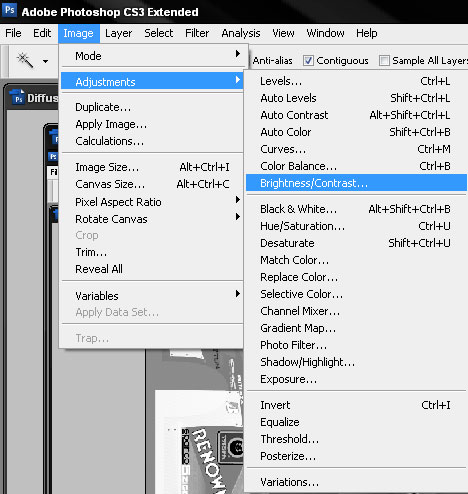Apply Invert adjustment

click(x=356, y=405)
